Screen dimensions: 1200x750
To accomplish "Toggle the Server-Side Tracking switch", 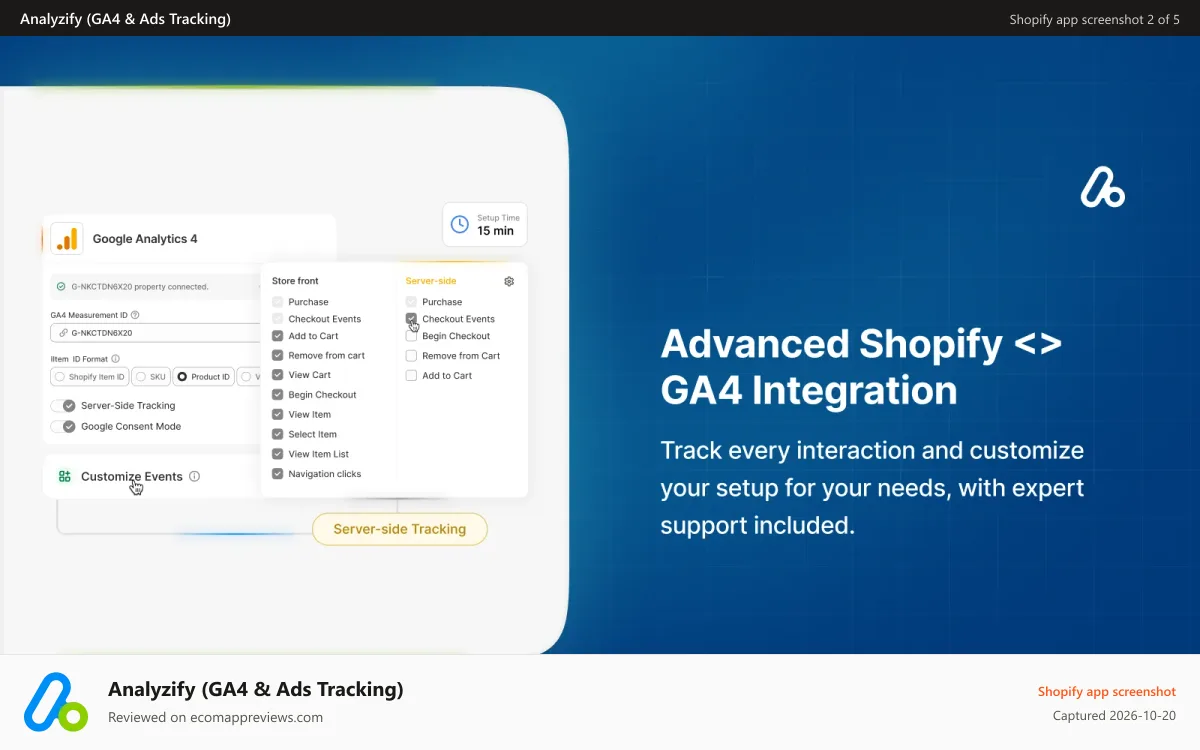I will [x=64, y=406].
